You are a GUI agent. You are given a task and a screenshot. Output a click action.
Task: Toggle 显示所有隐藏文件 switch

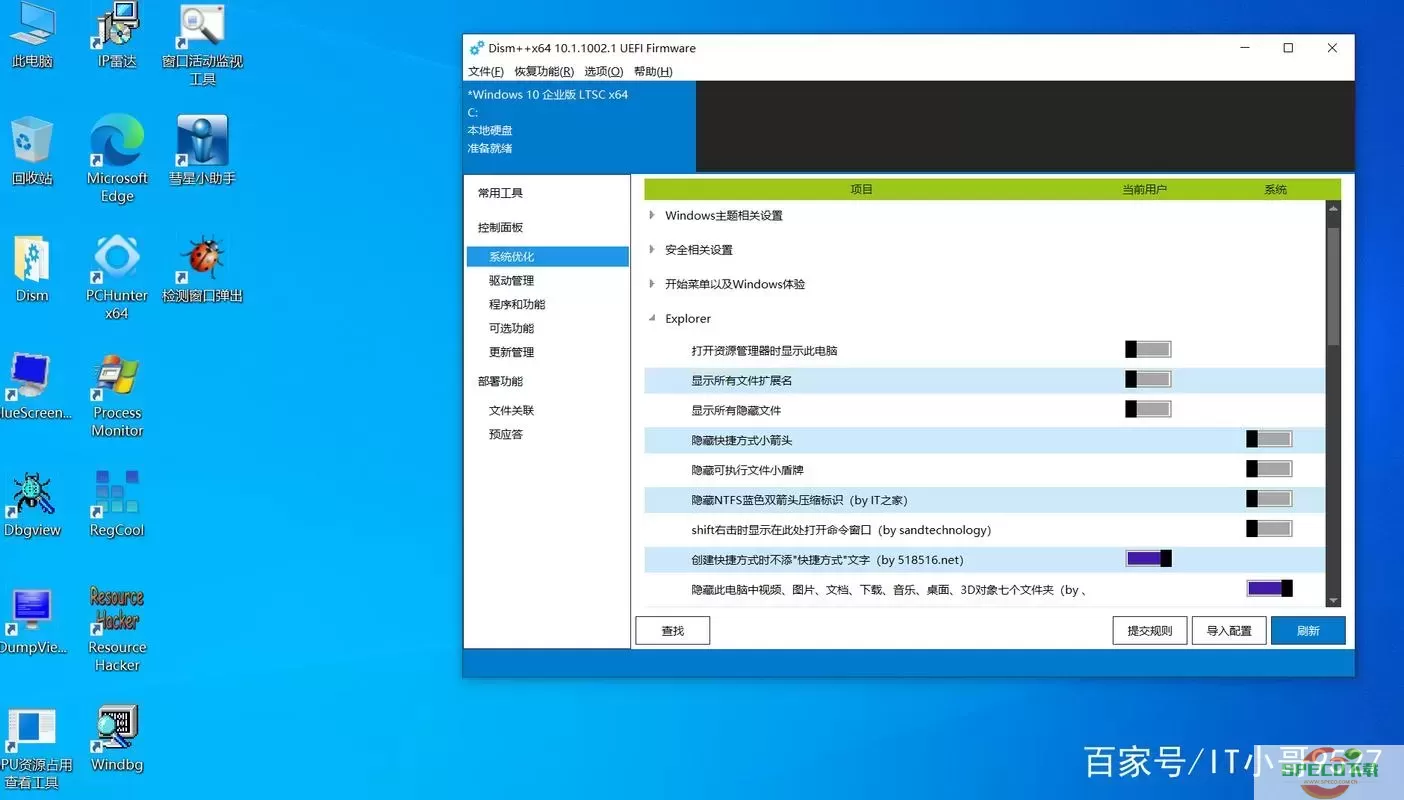tap(1148, 409)
